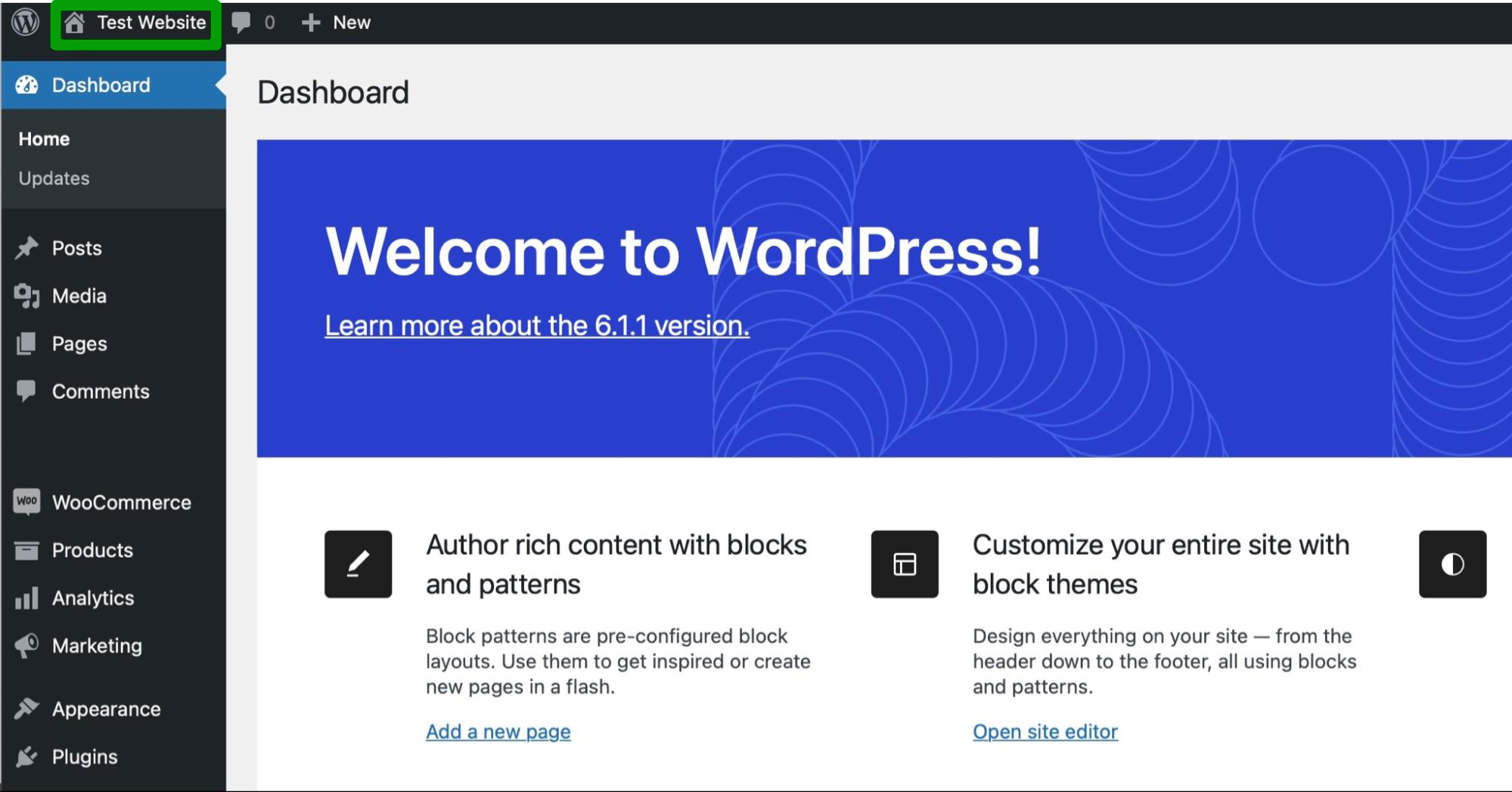
Task: Click Learn more about the 6.1.1 version link
Action: pos(537,325)
